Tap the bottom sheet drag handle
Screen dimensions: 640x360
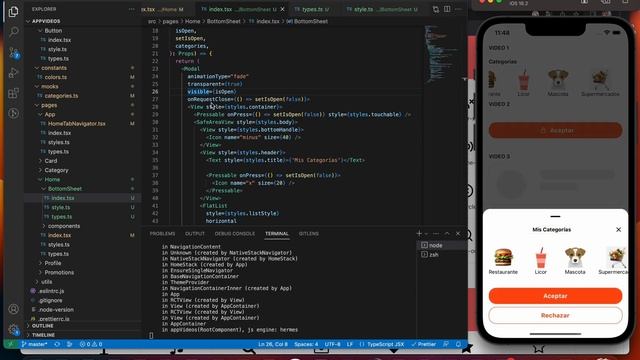click(555, 216)
